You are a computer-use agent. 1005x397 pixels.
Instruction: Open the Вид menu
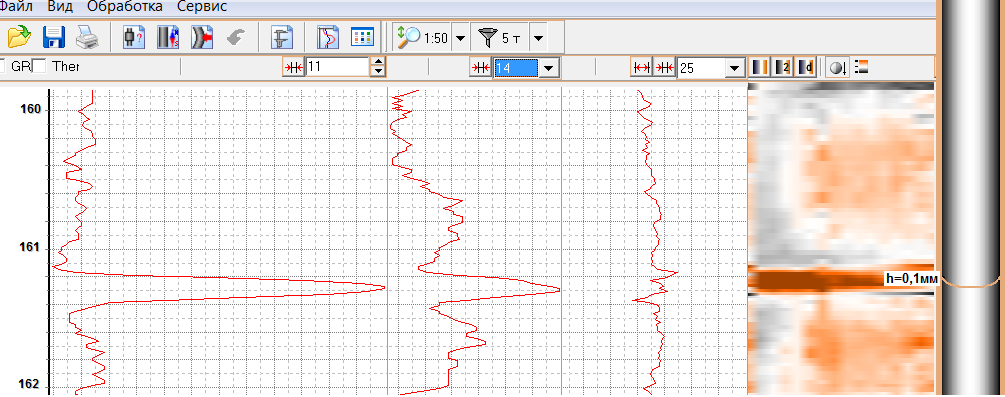pyautogui.click(x=60, y=7)
